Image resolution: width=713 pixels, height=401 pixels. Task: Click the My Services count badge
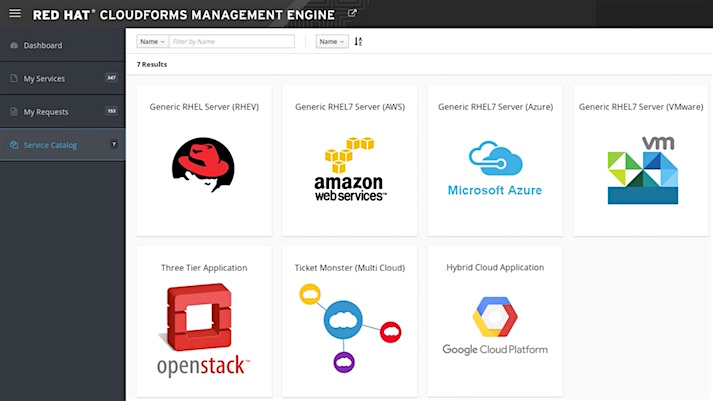pos(111,78)
